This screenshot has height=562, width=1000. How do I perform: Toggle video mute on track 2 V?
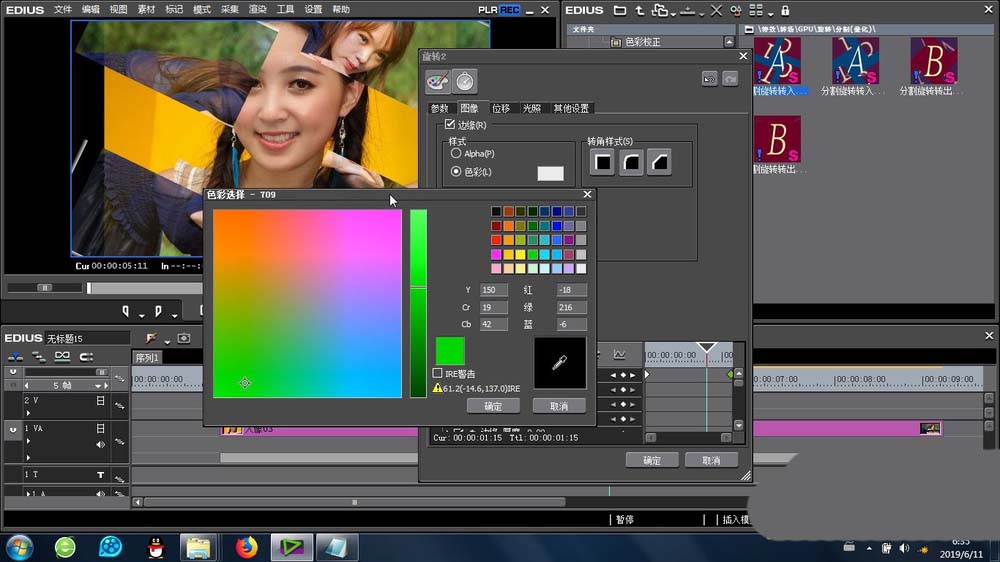pyautogui.click(x=100, y=401)
